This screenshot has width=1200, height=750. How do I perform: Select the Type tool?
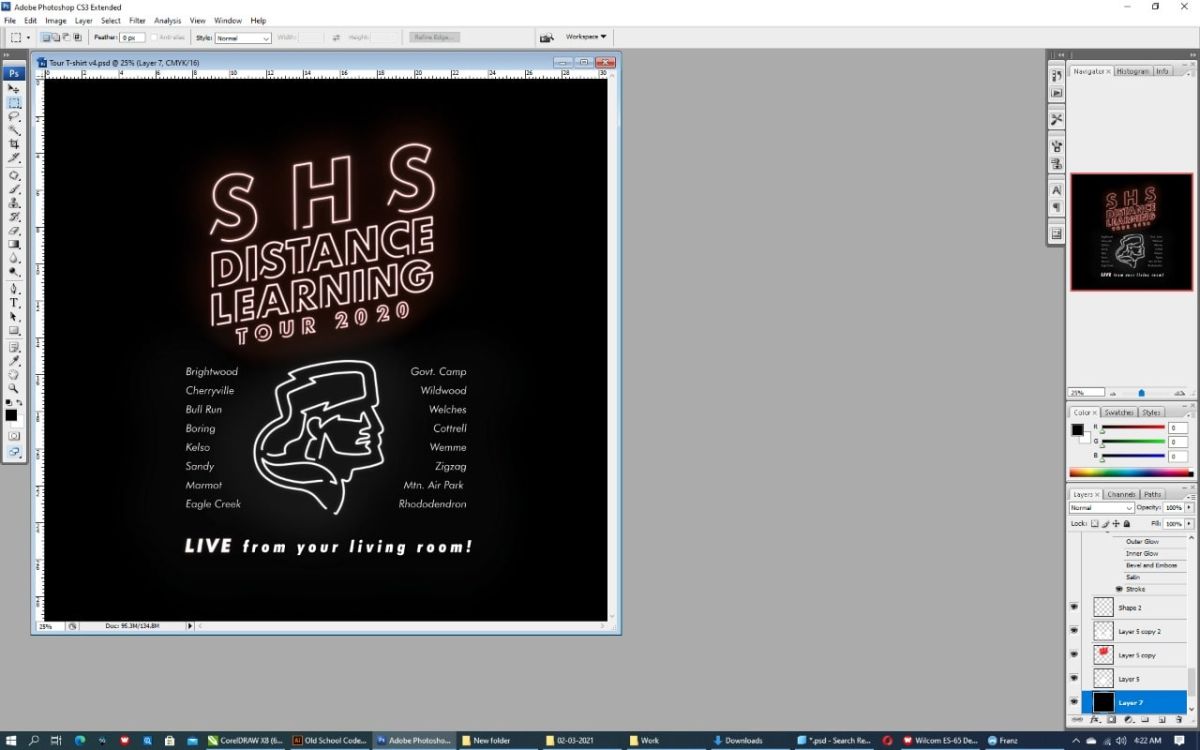click(x=14, y=303)
